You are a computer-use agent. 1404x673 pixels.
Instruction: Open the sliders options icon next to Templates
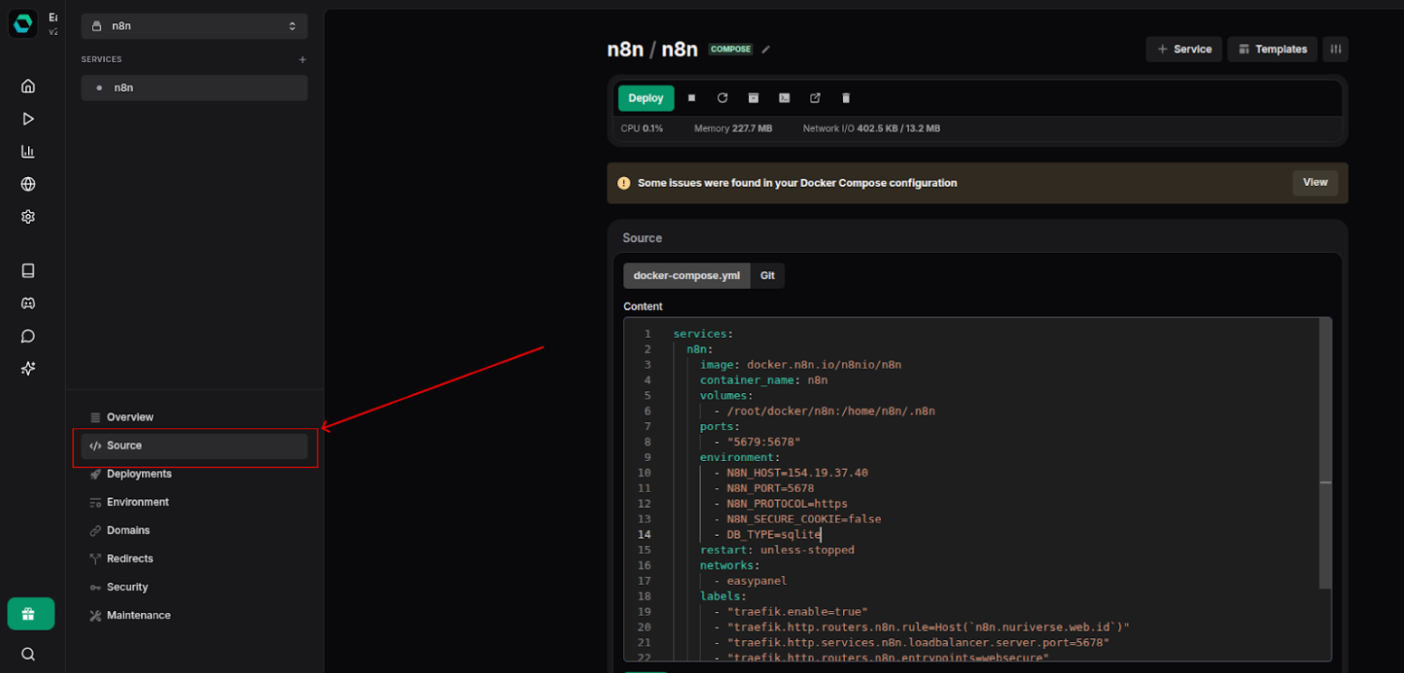point(1335,49)
